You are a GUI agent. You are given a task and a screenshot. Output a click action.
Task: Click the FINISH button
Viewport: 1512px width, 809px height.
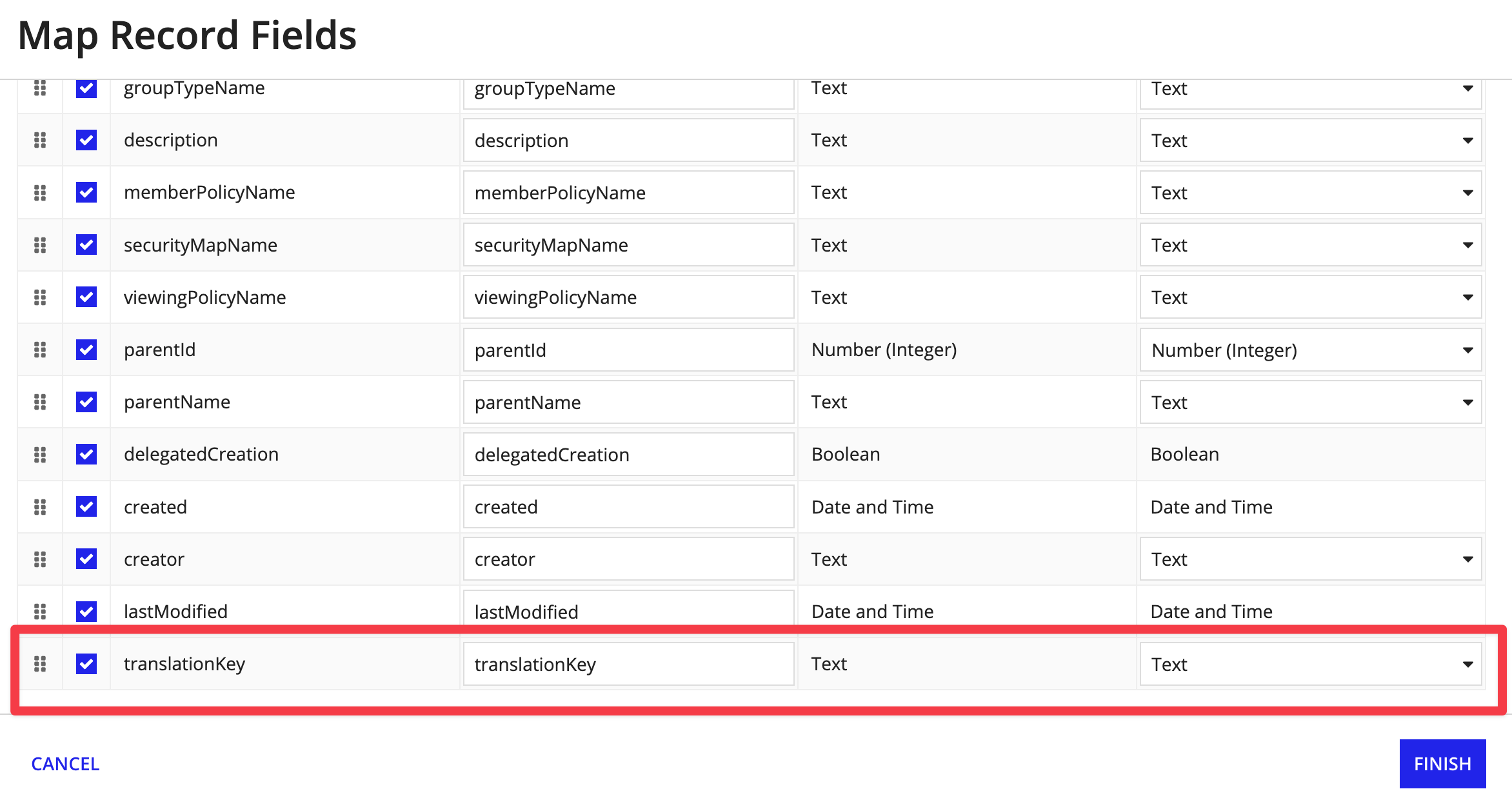1442,764
